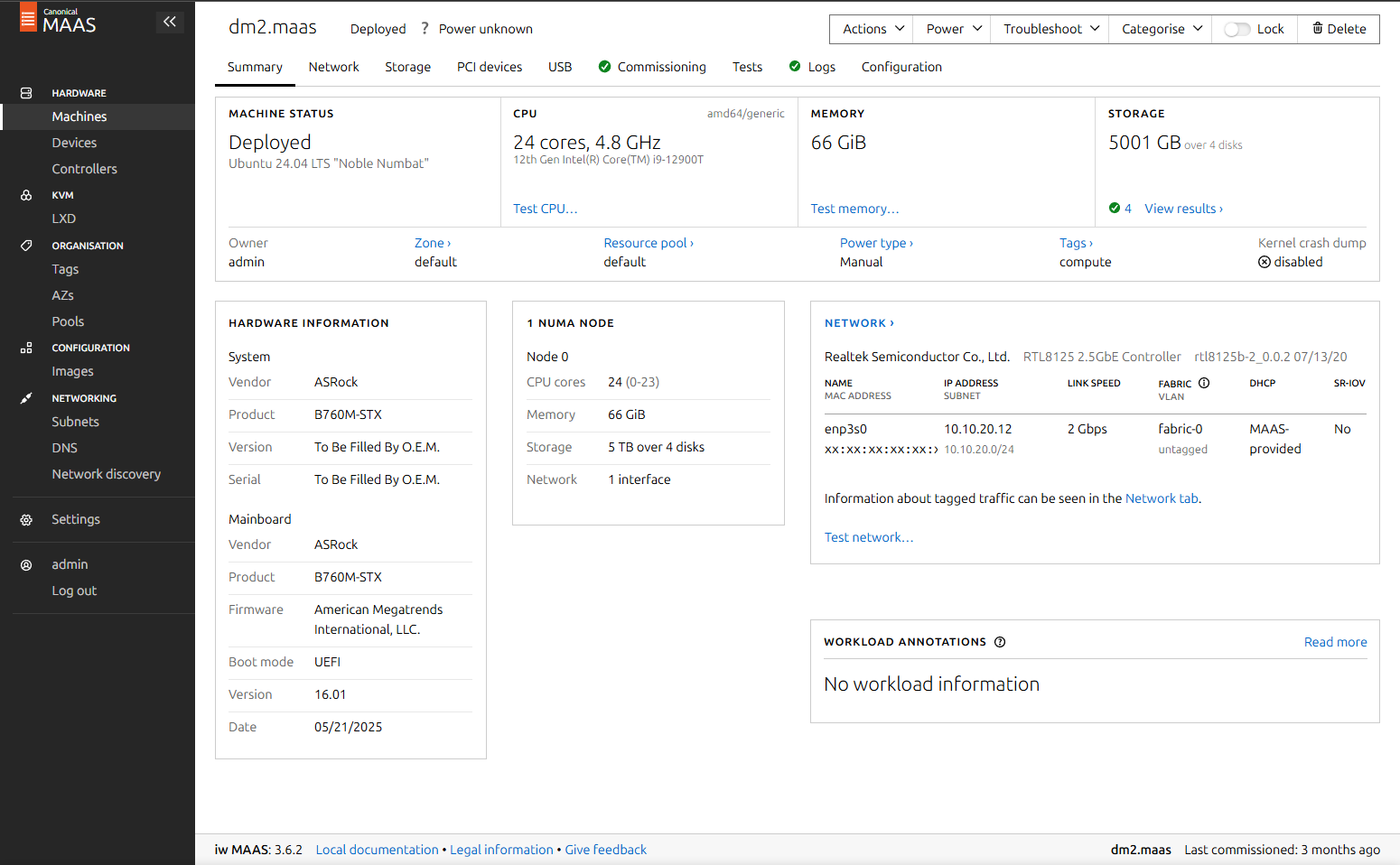Viewport: 1400px width, 865px height.
Task: Expand the Categorise dropdown
Action: pos(1161,29)
